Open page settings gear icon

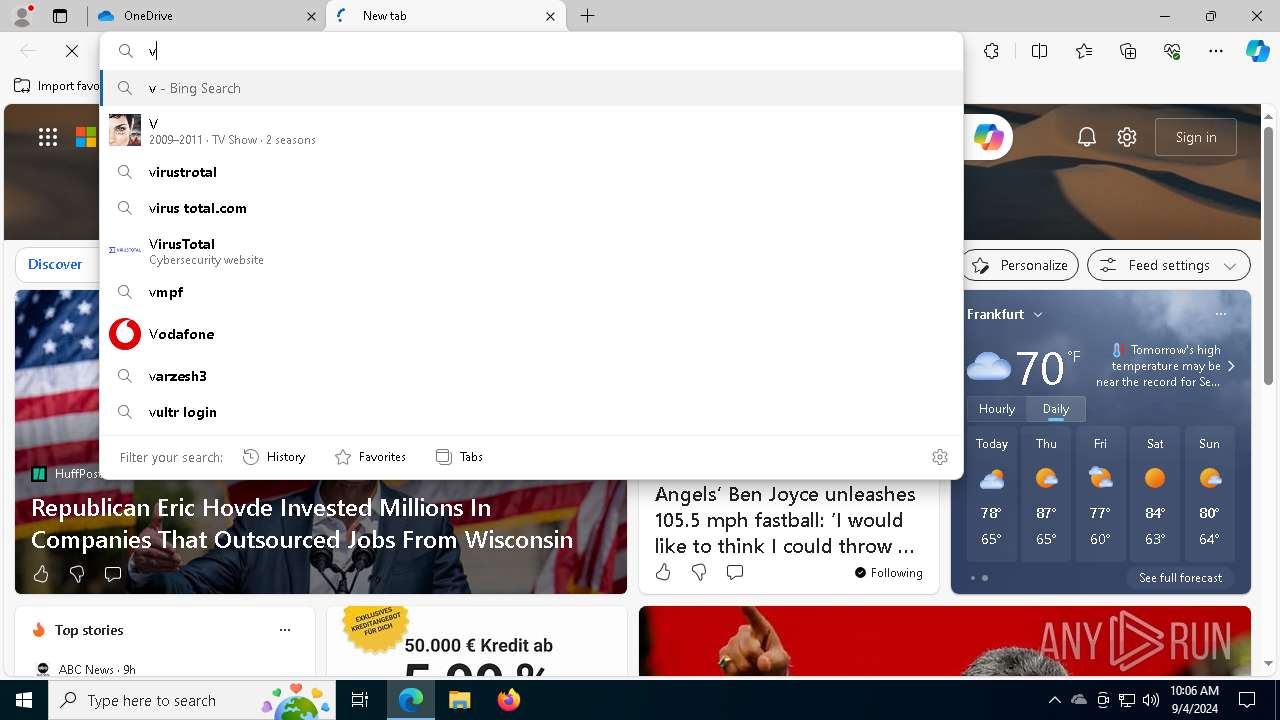tap(1127, 138)
